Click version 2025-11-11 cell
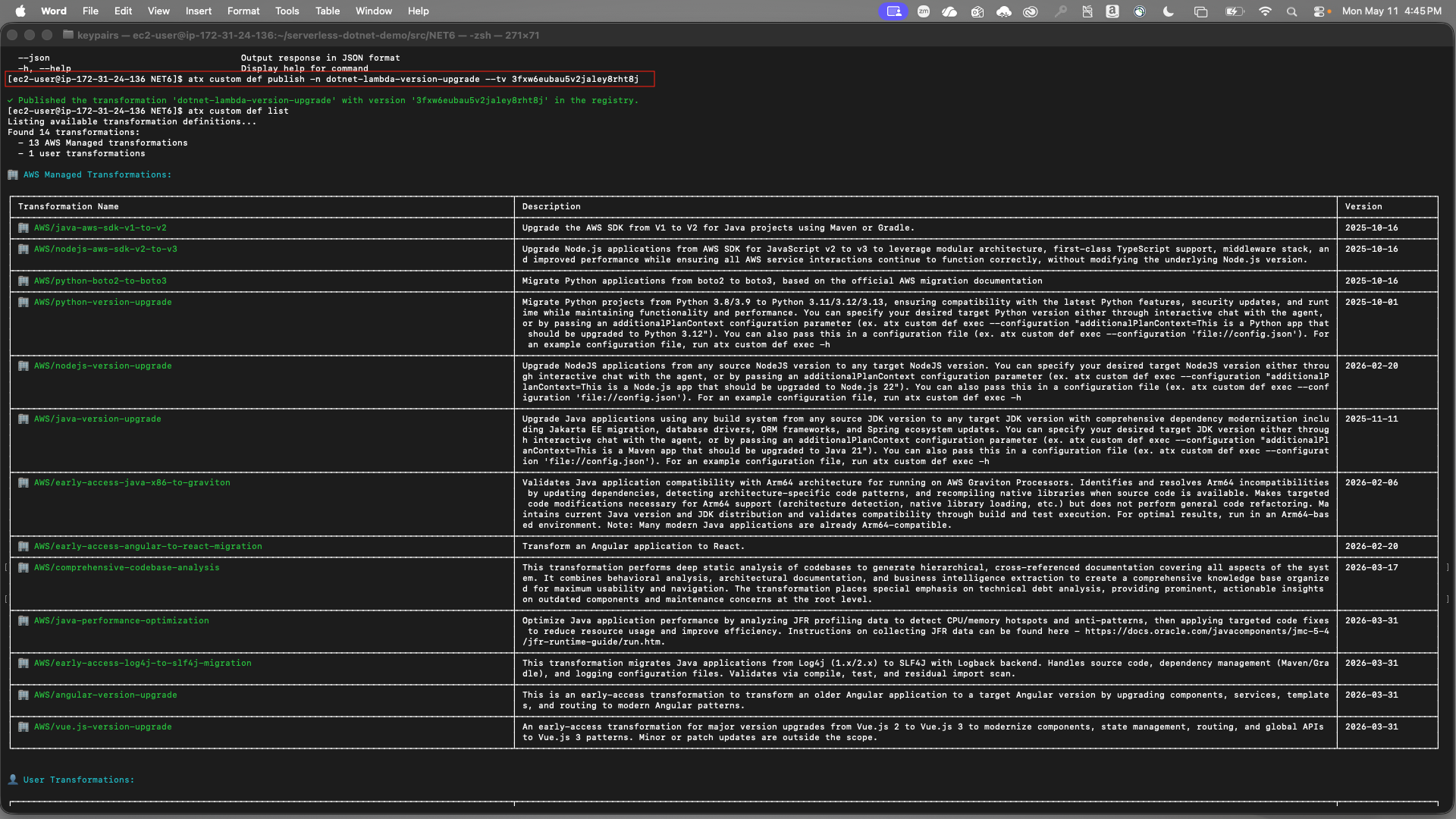Image resolution: width=1456 pixels, height=819 pixels. [1371, 419]
